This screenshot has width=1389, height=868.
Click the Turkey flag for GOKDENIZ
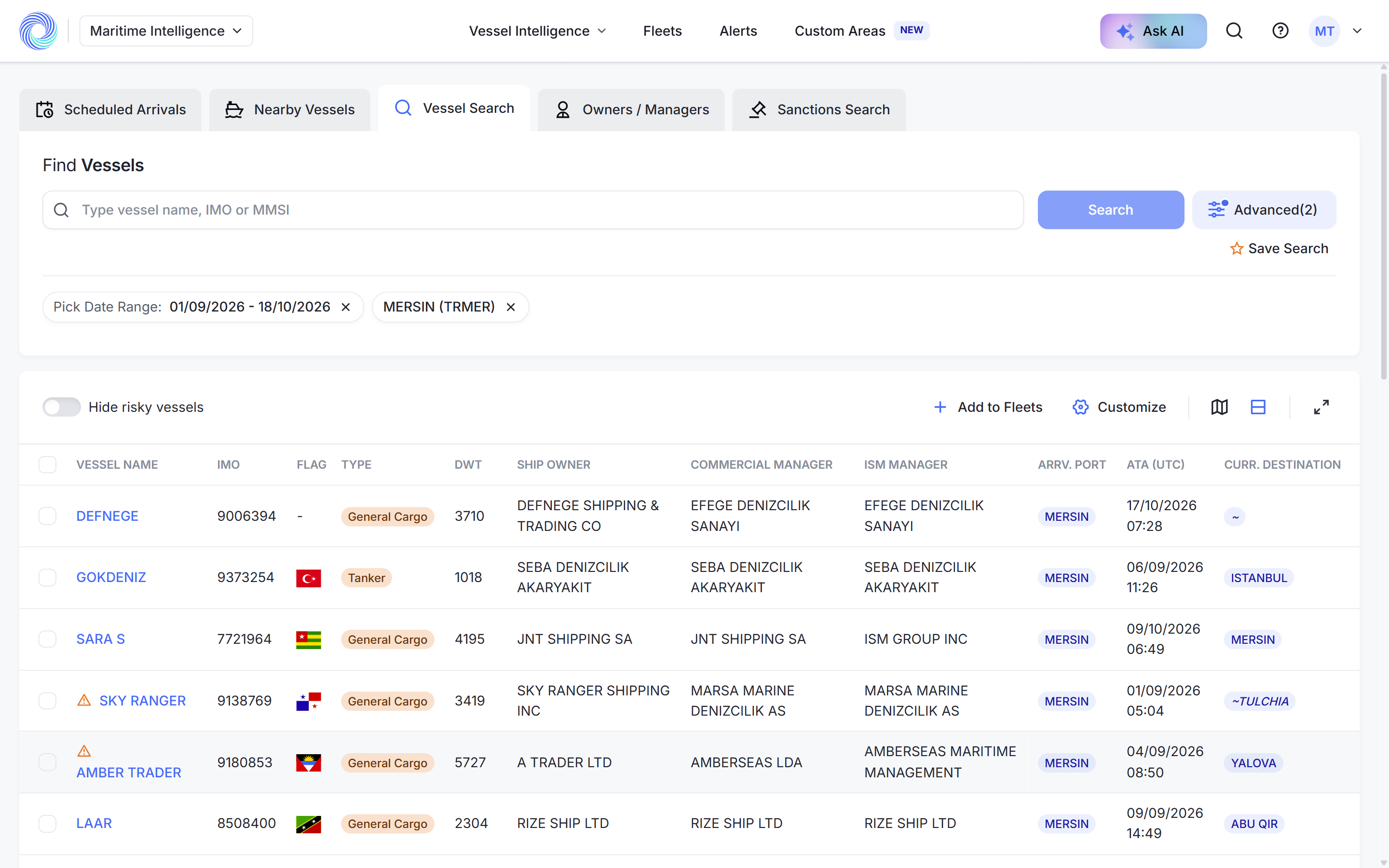click(x=308, y=578)
